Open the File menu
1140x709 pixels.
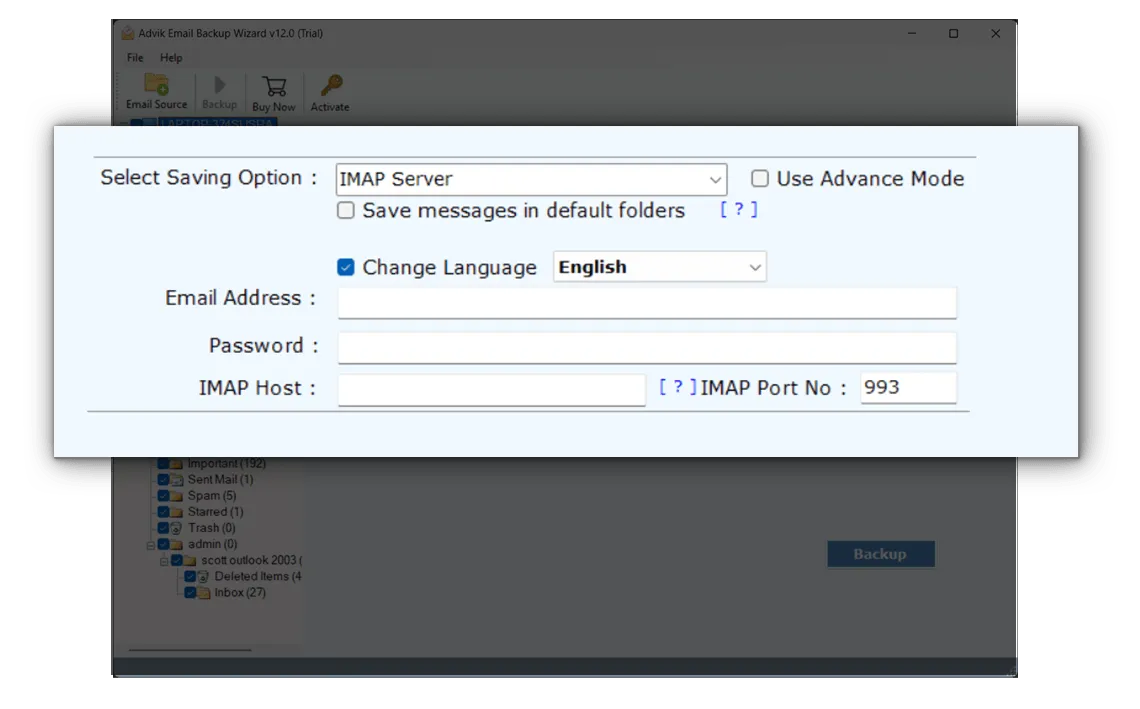coord(134,58)
